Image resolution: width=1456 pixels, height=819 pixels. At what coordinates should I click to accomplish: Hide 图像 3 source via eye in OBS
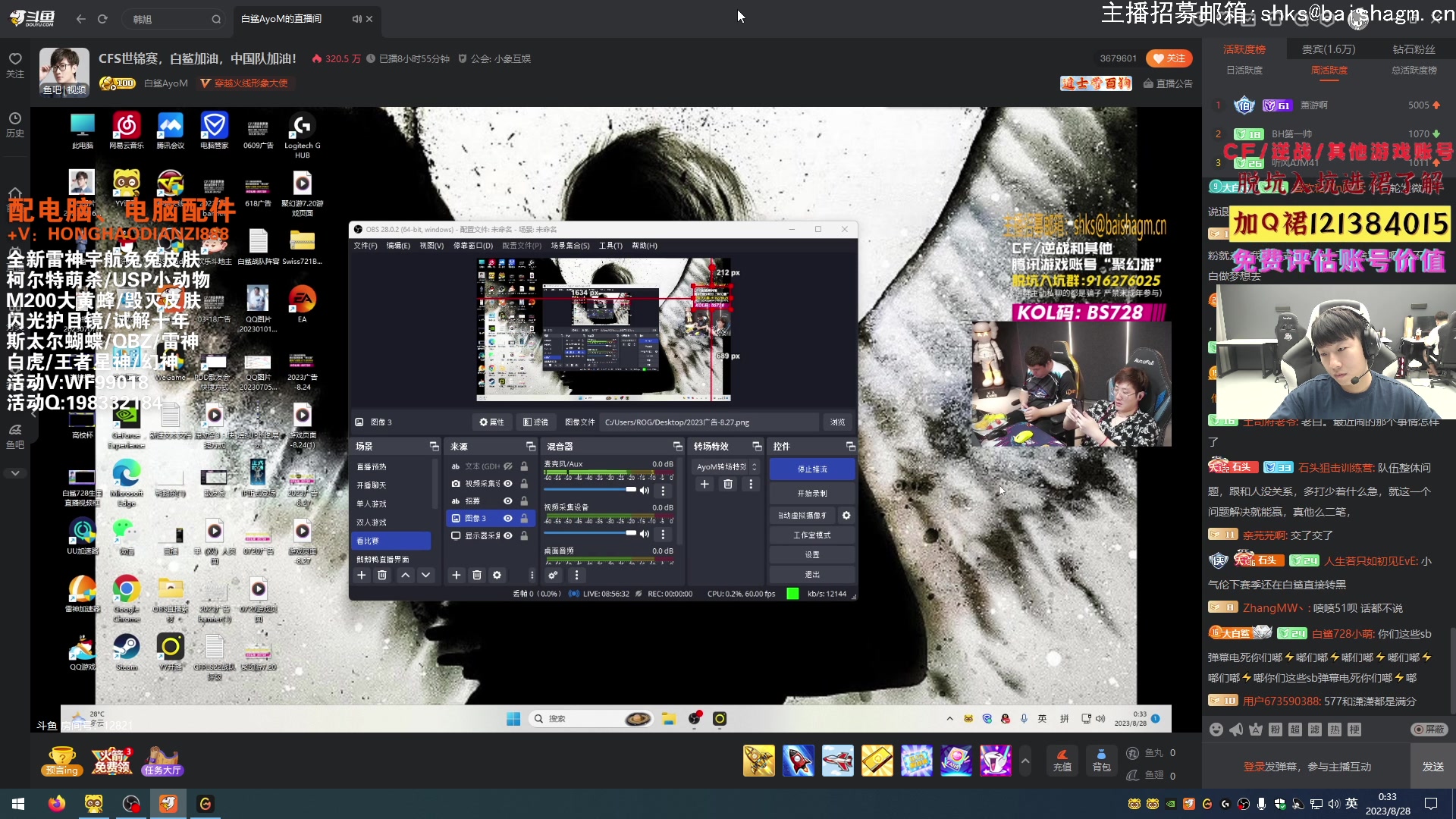click(508, 519)
